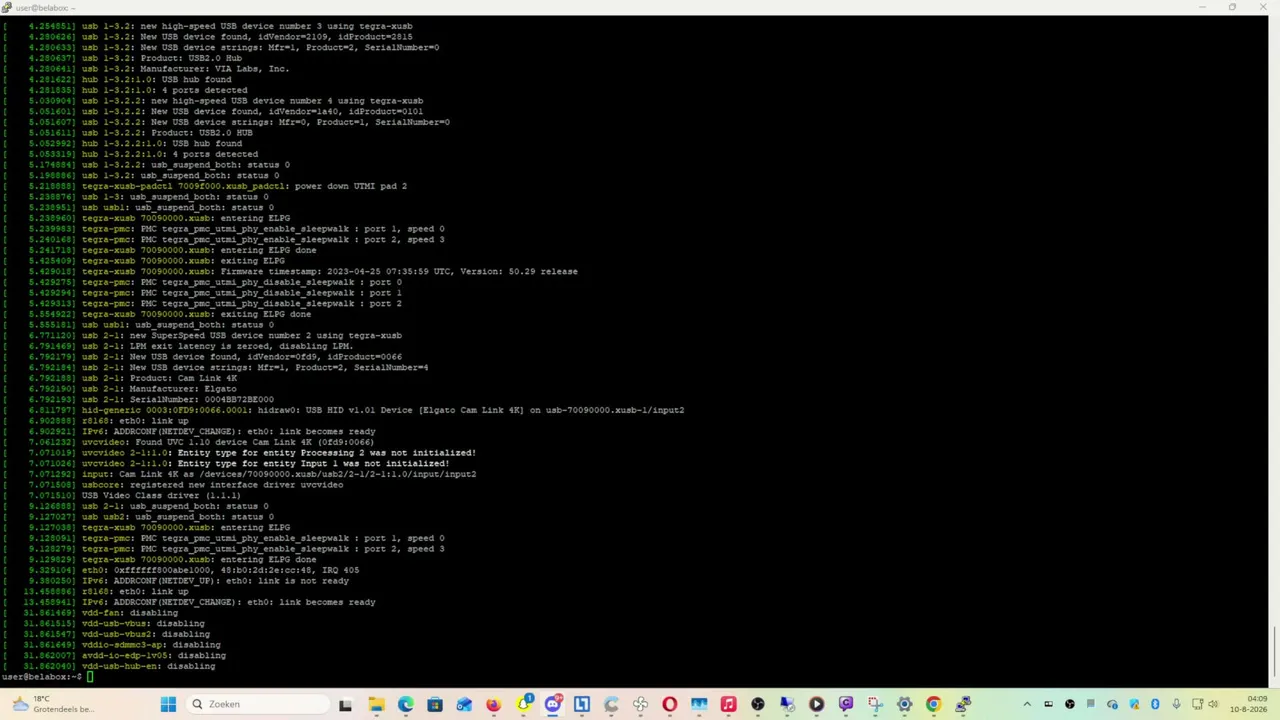Open the blue monitor app in the taskbar
Image resolution: width=1280 pixels, height=720 pixels.
click(x=699, y=704)
